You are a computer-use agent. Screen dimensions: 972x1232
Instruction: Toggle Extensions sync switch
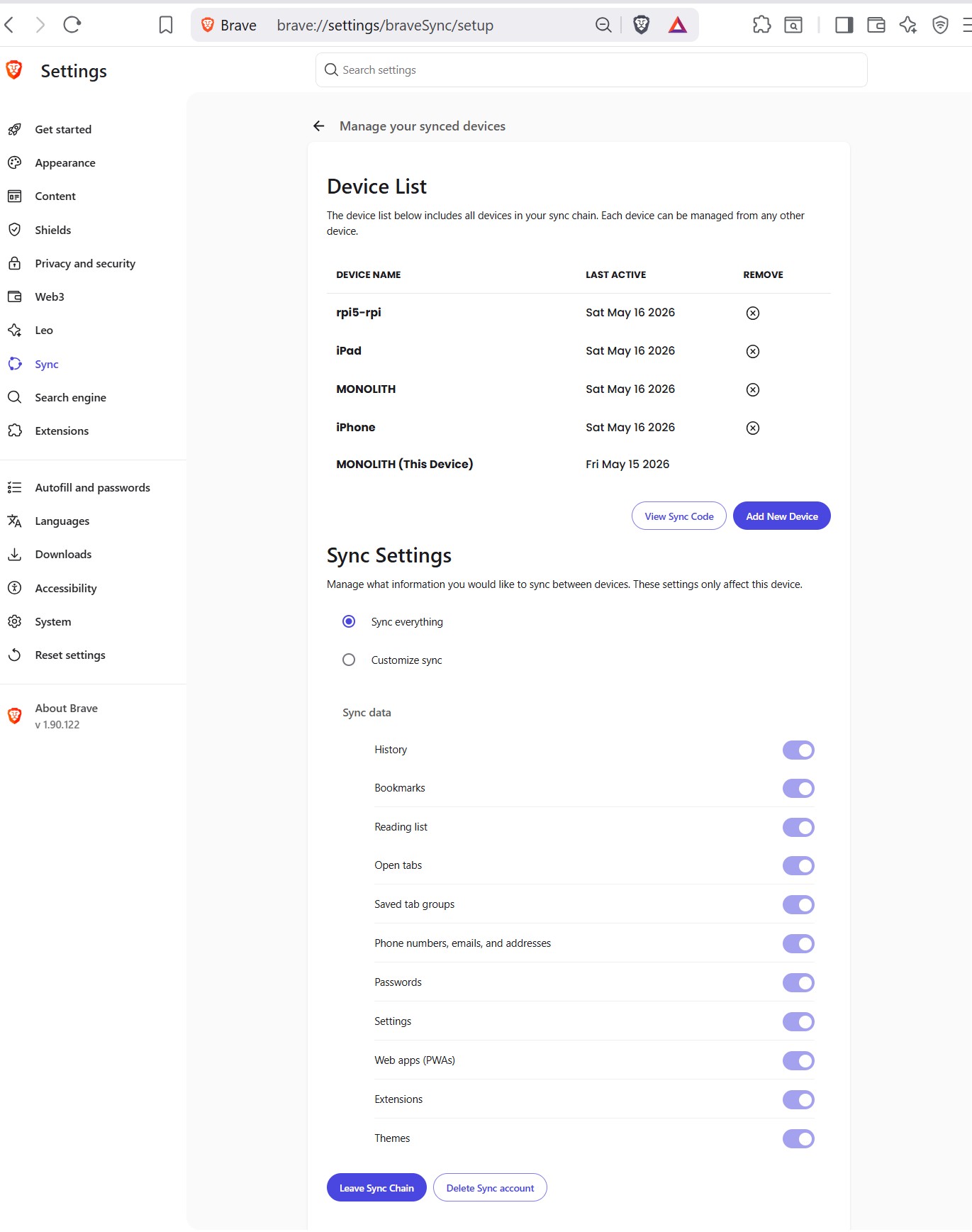point(798,1099)
